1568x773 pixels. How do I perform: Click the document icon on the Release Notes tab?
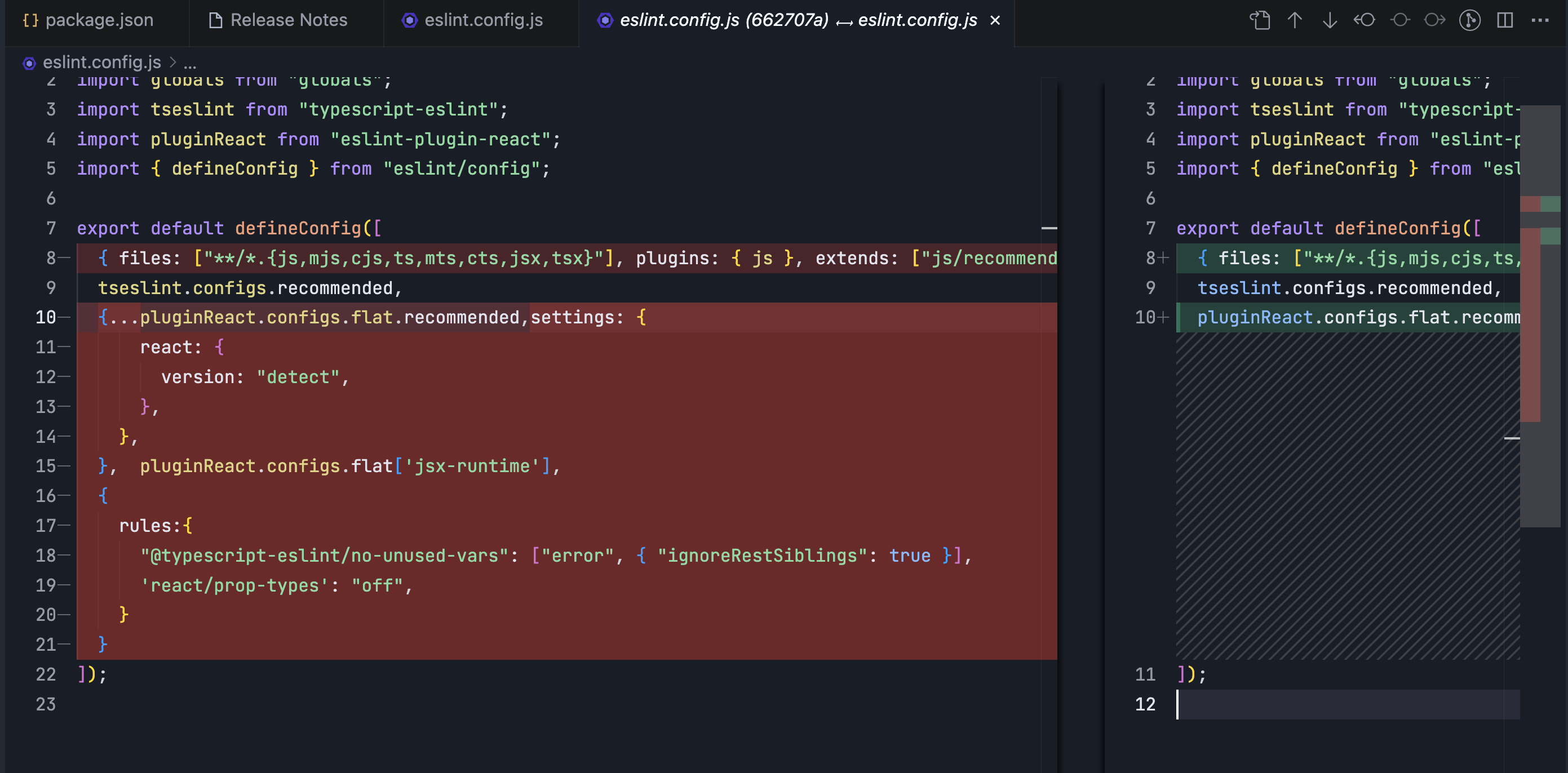tap(215, 21)
